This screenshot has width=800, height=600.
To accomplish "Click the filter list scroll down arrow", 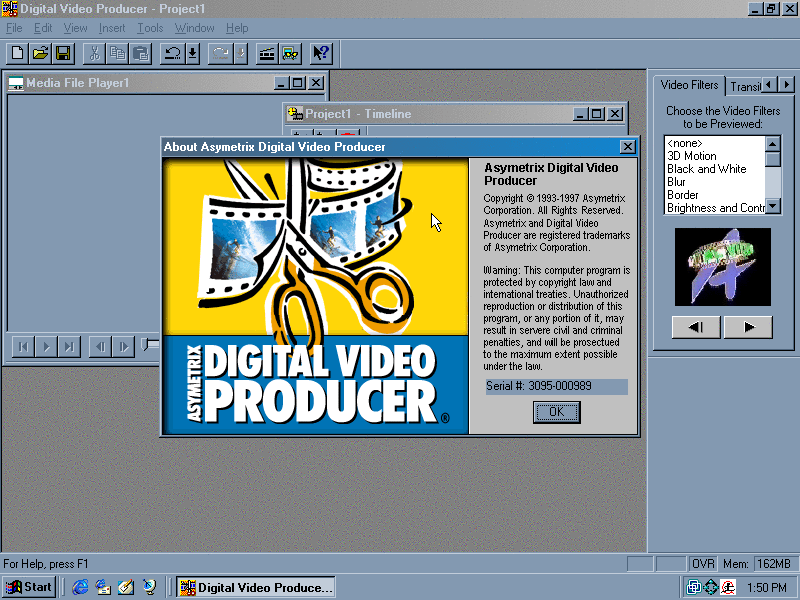I will tap(773, 207).
